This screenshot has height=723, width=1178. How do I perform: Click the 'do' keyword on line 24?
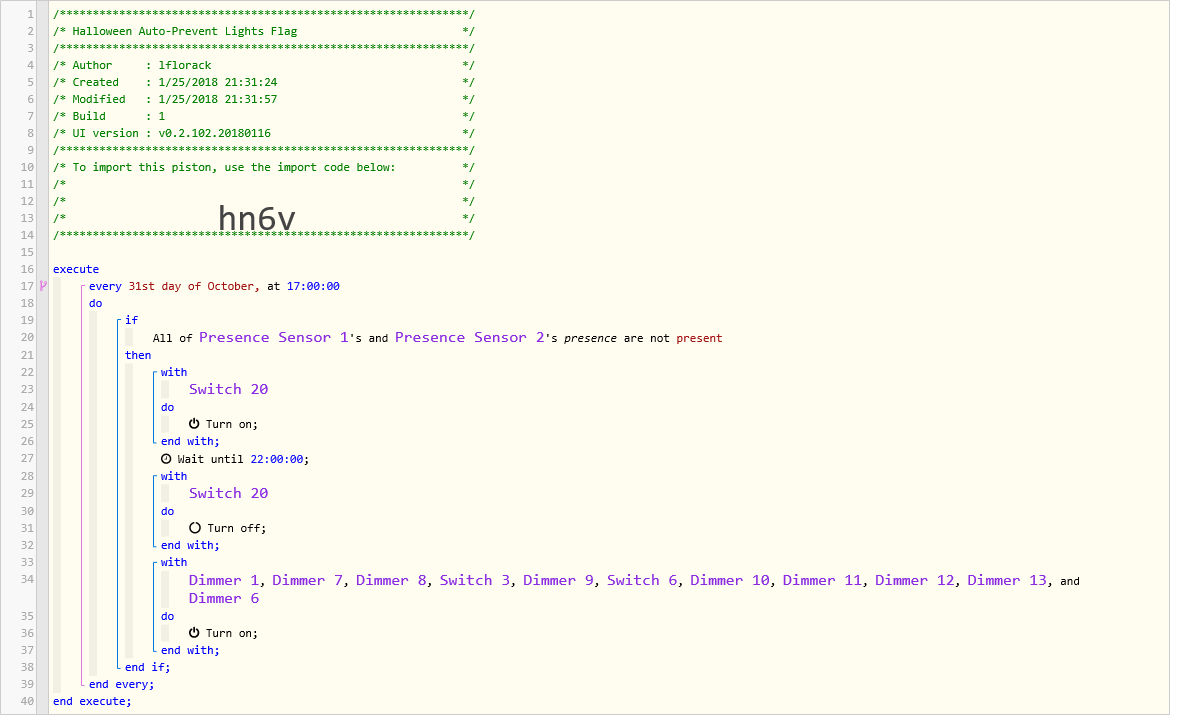click(168, 408)
